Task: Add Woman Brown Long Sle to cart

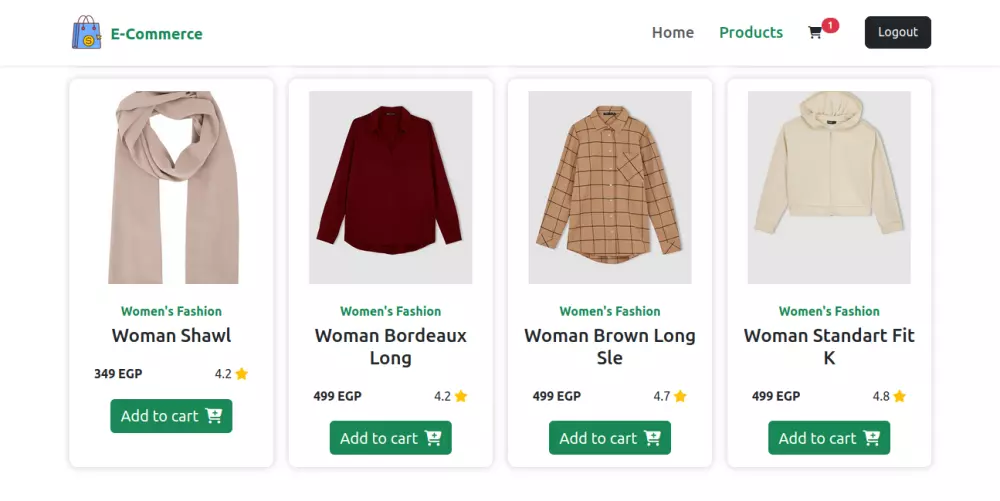Action: tap(609, 438)
